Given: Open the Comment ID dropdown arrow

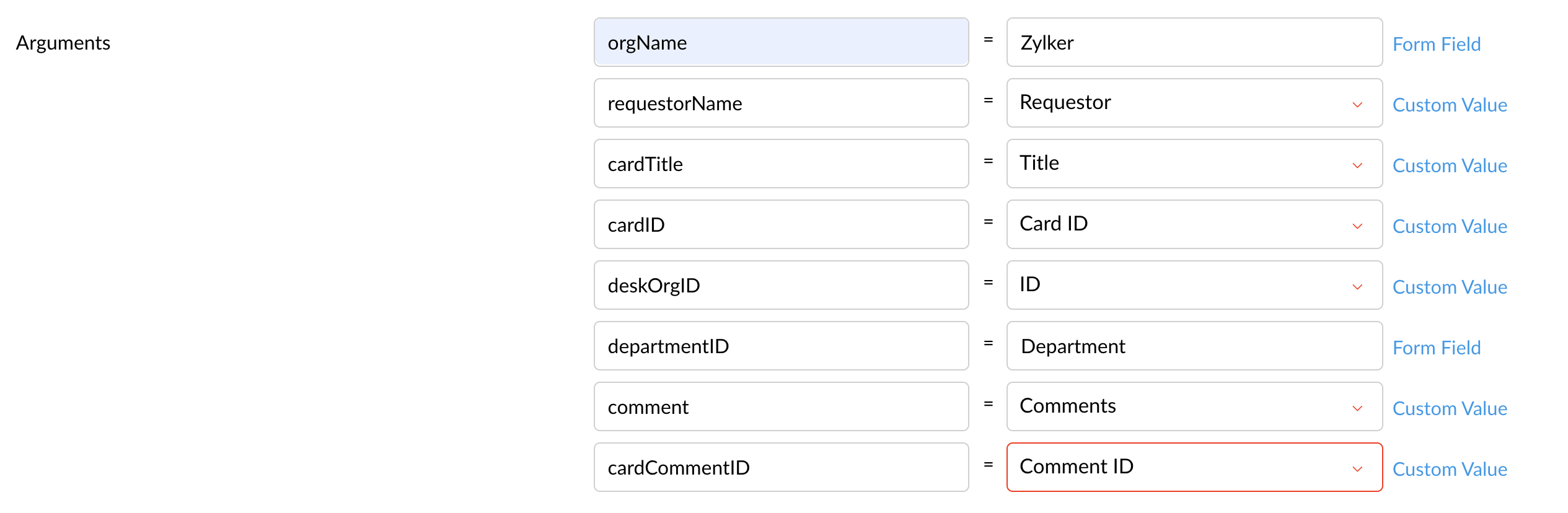Looking at the screenshot, I should pyautogui.click(x=1357, y=469).
